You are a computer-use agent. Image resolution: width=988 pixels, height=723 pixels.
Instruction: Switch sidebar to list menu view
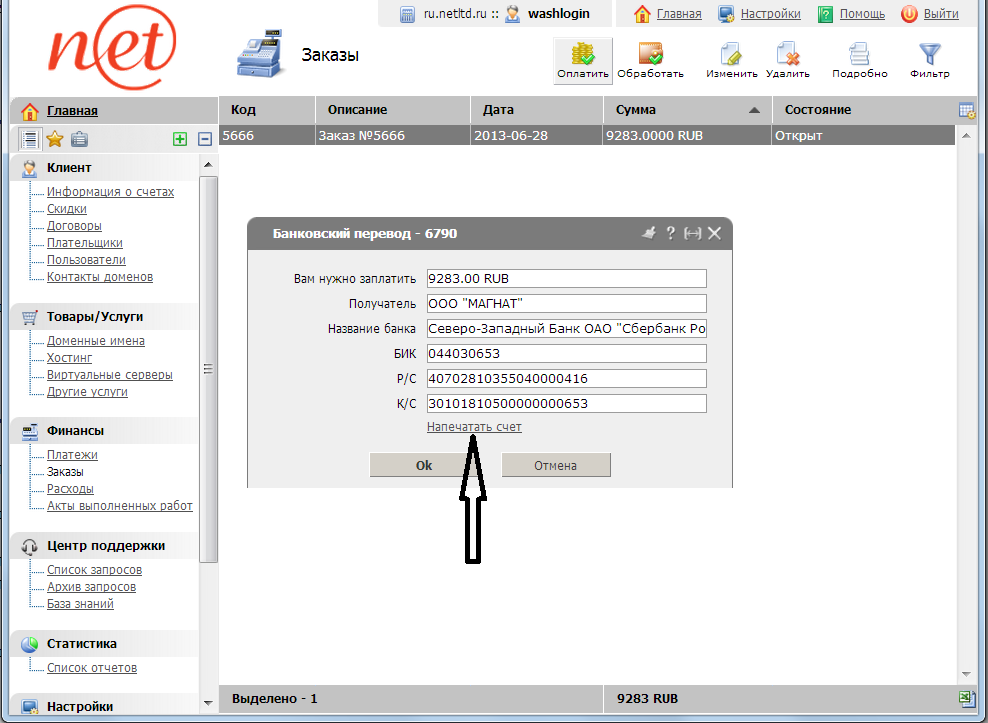[x=30, y=140]
